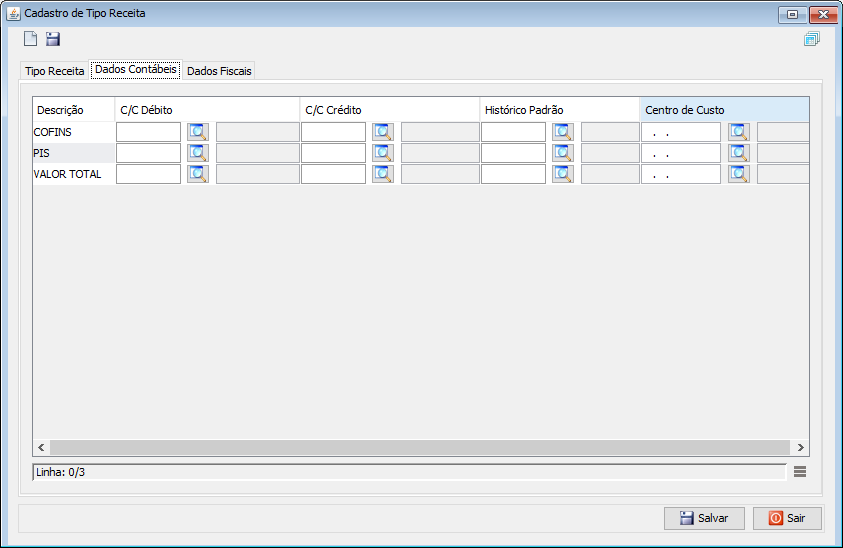Click the Salvar button
This screenshot has height=548, width=843.
click(704, 518)
